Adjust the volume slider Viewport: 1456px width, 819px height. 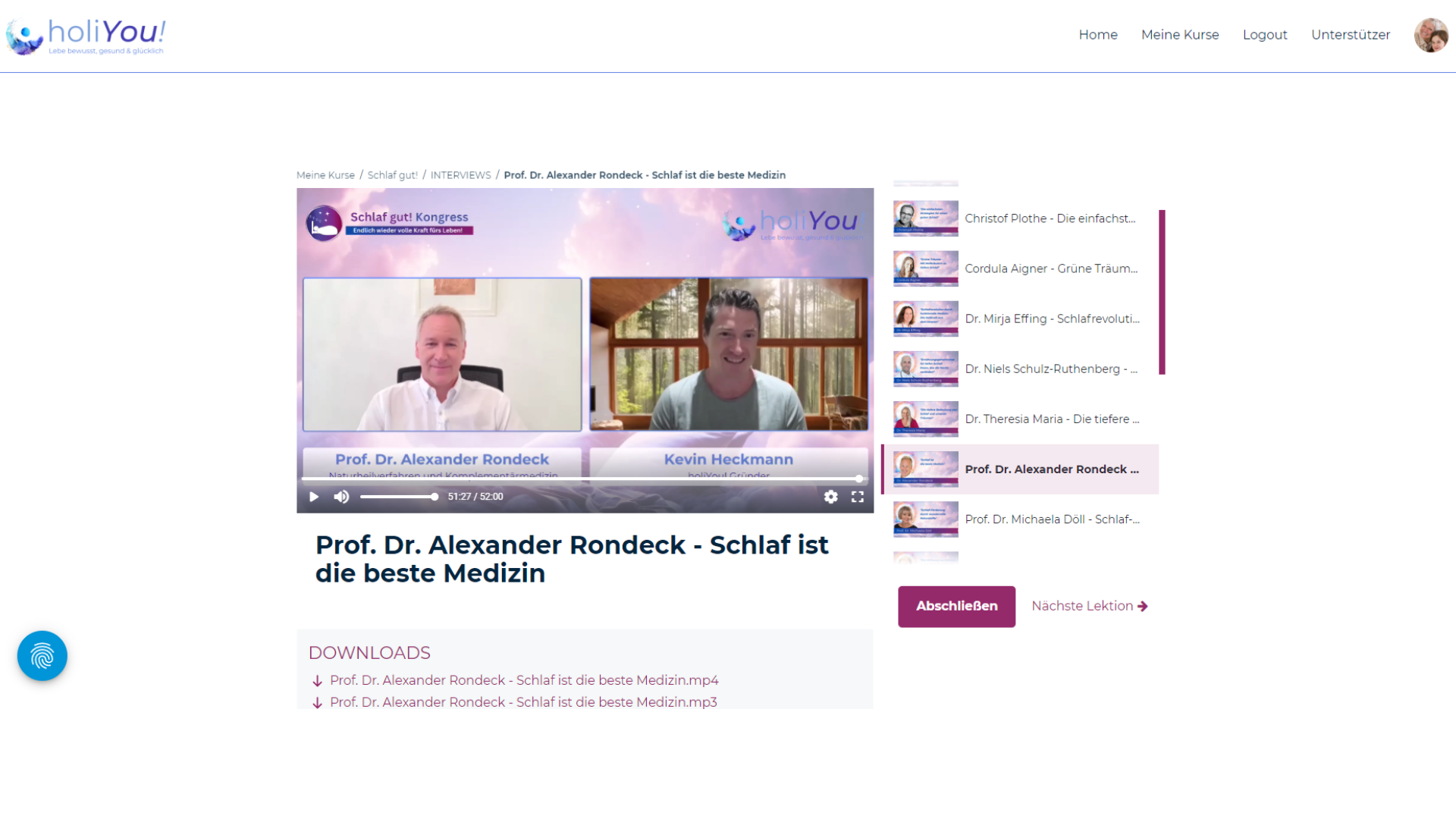coord(398,497)
